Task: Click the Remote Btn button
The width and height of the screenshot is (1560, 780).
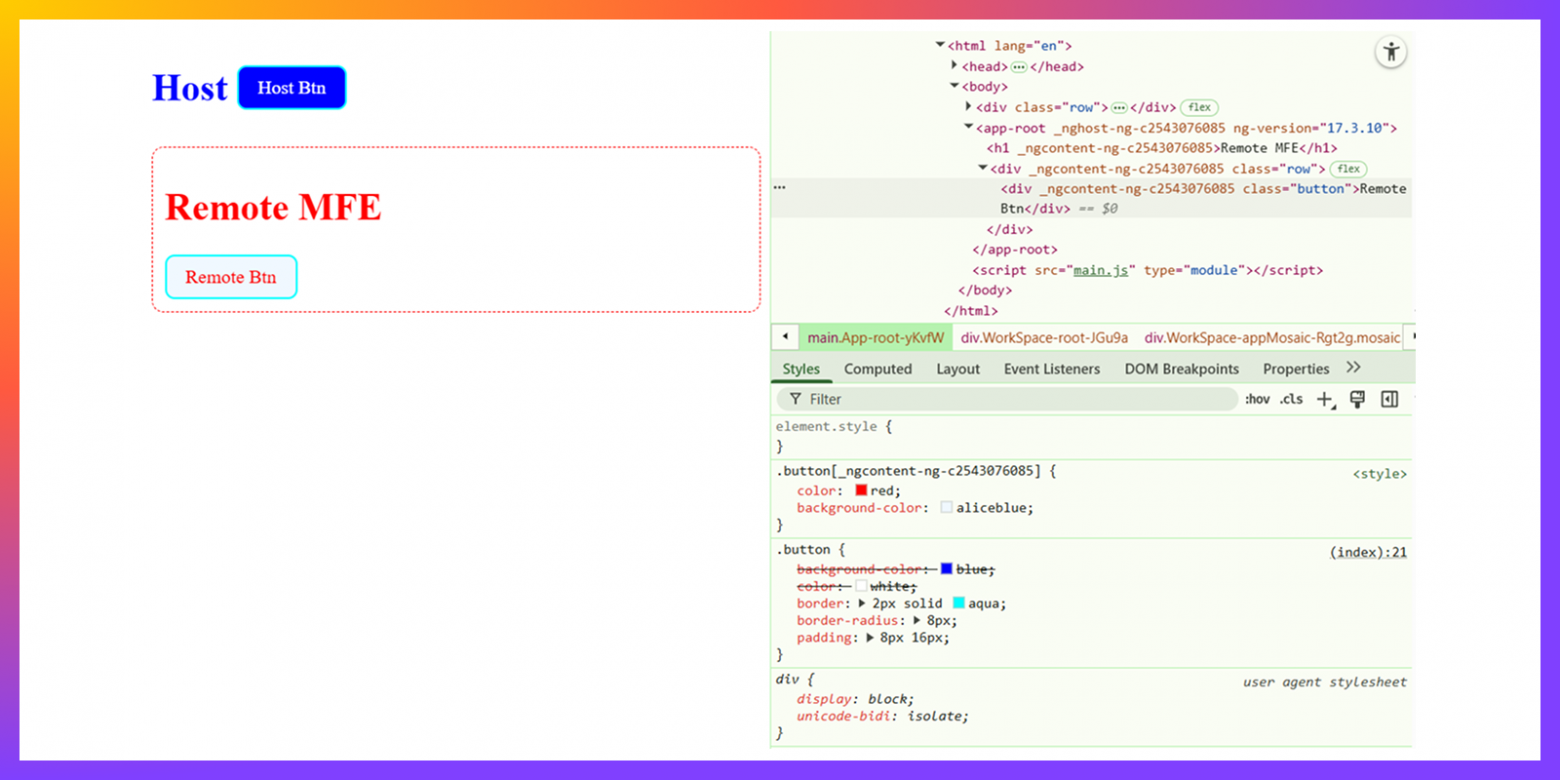Action: [x=231, y=277]
